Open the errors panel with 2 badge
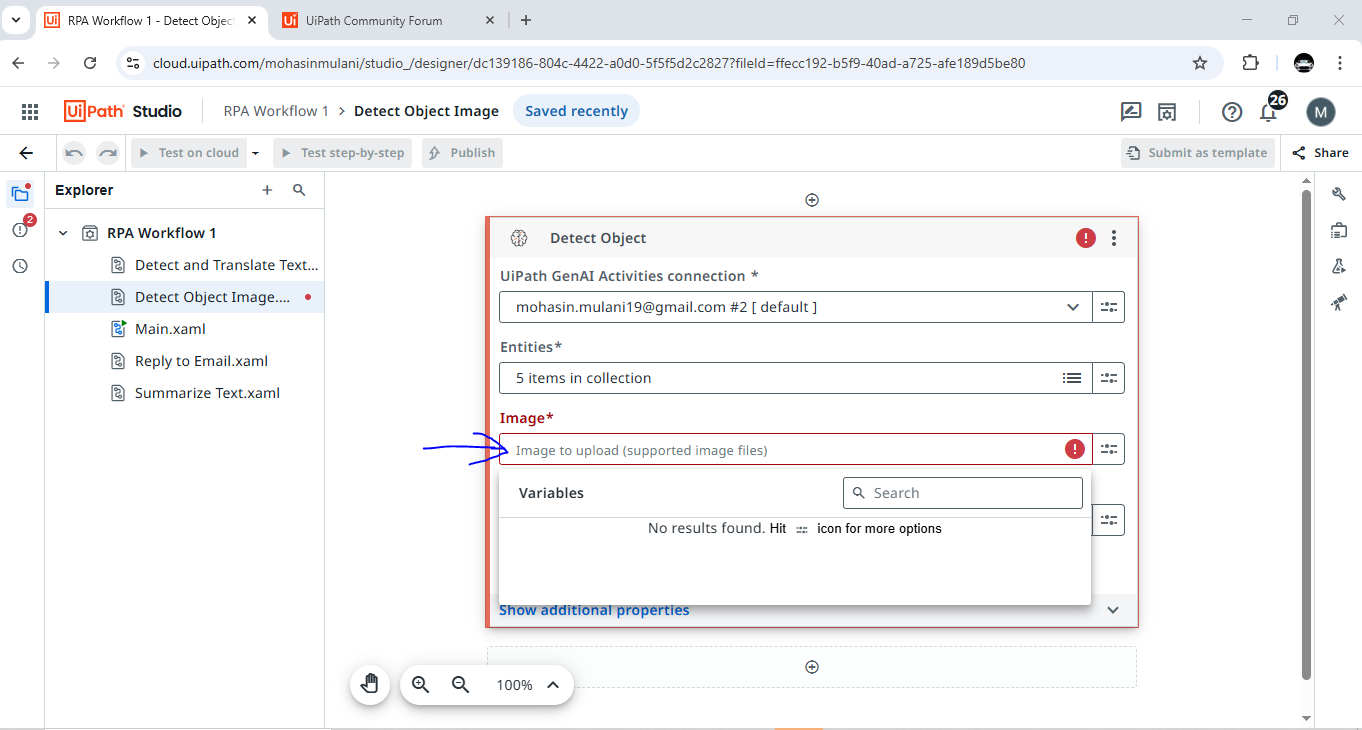 pos(20,230)
